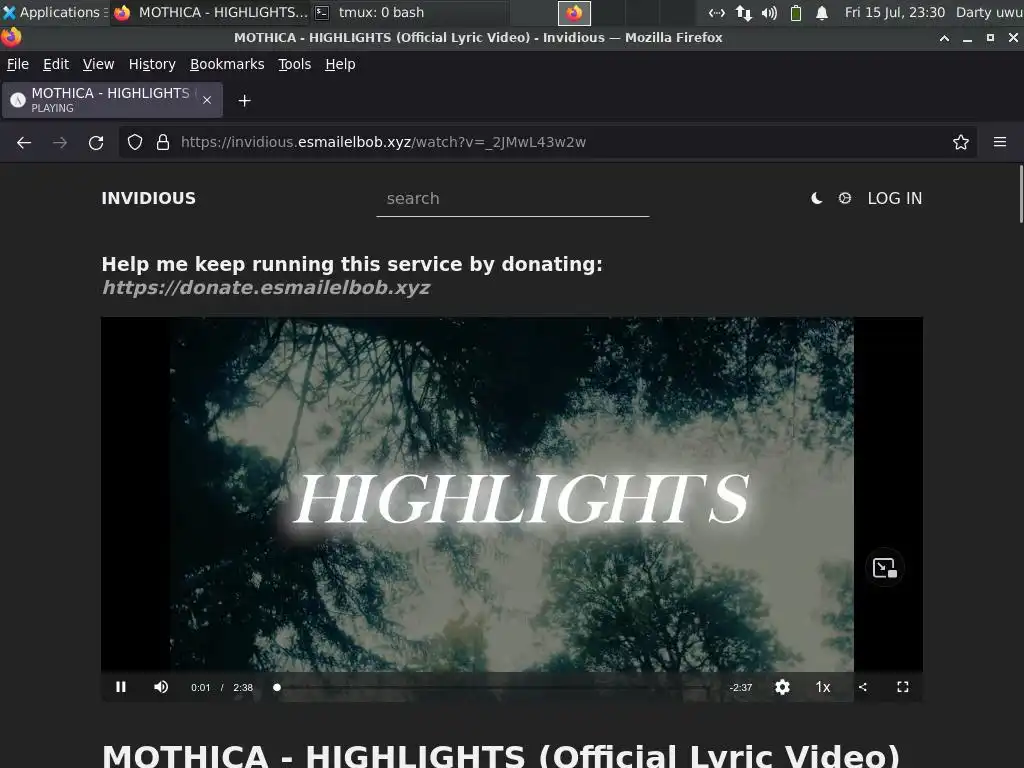
Task: Close the MOTHICA - HIGHLIGHTS tab
Action: pos(207,100)
